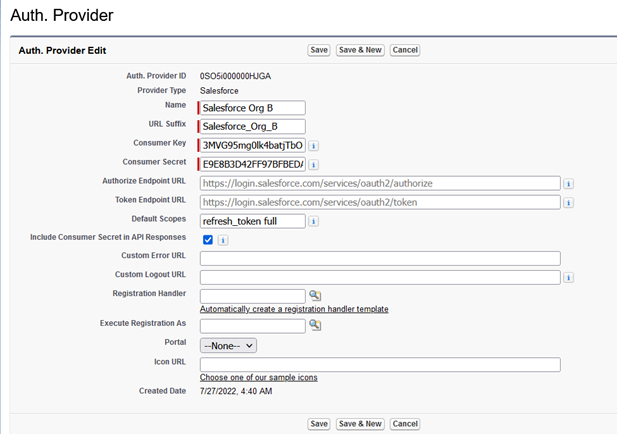The image size is (617, 434).
Task: Click info icon next to Default Scopes
Action: [313, 221]
